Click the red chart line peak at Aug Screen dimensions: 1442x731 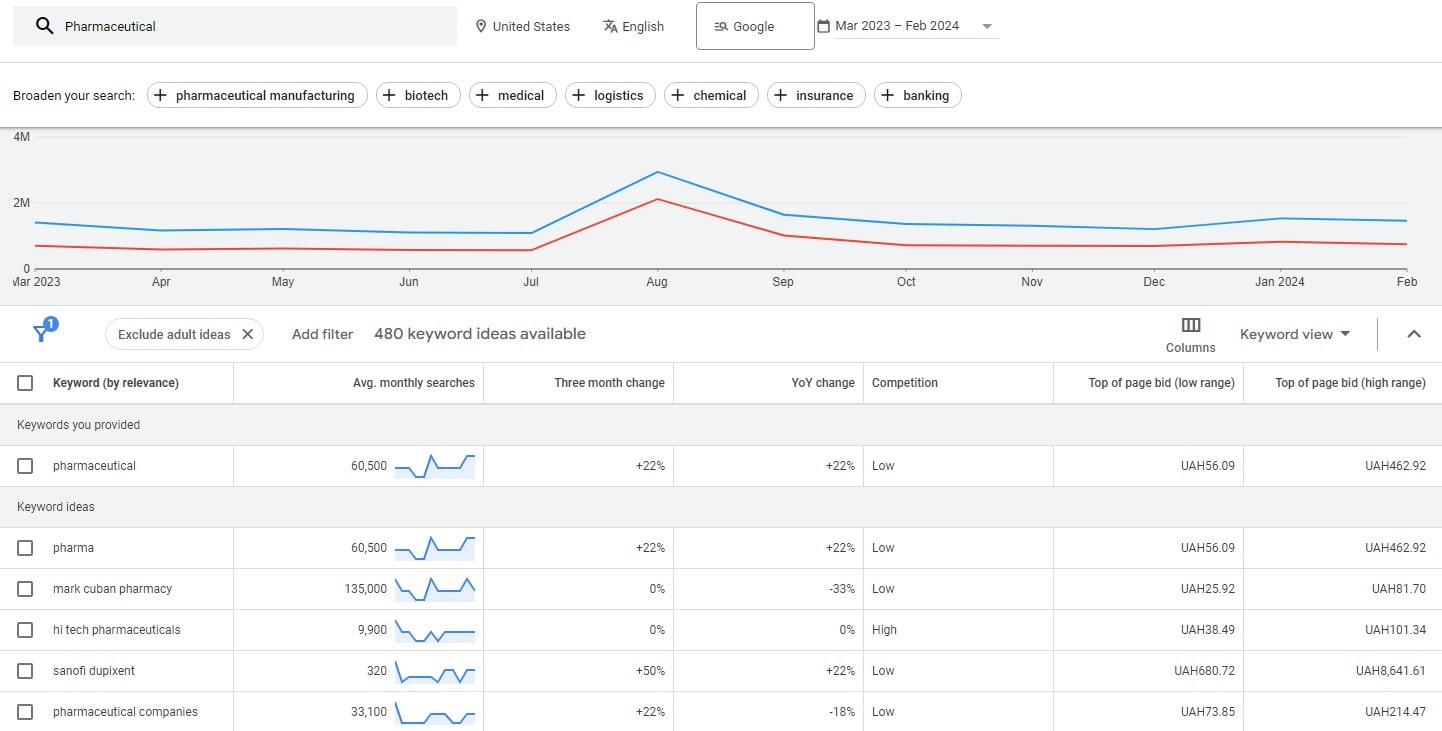point(657,199)
